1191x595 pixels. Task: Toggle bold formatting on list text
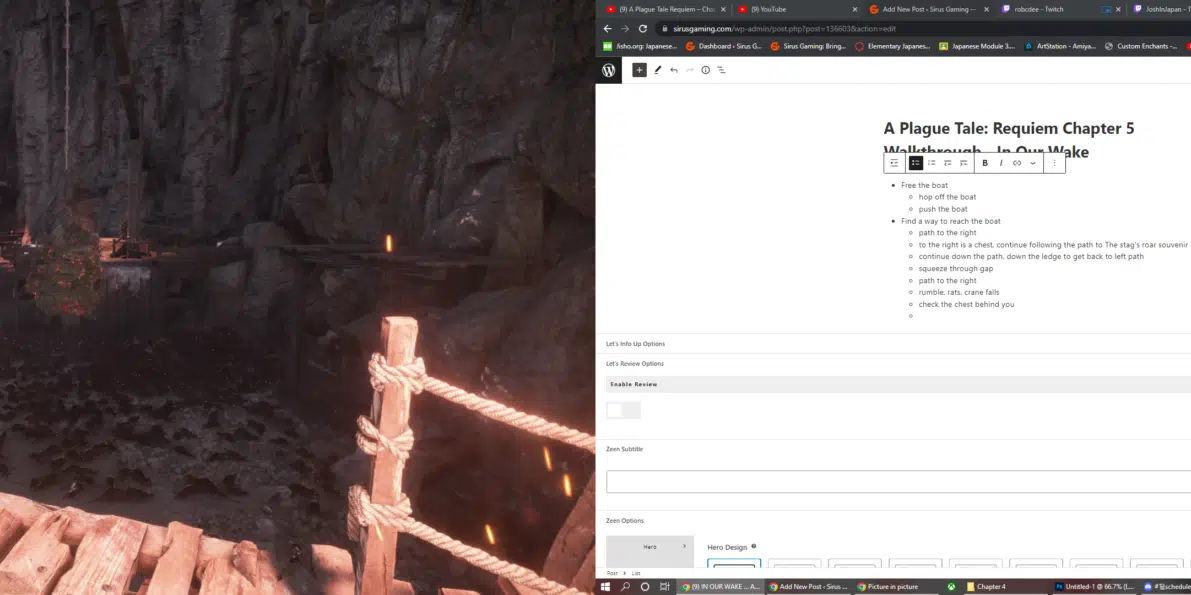tap(985, 163)
